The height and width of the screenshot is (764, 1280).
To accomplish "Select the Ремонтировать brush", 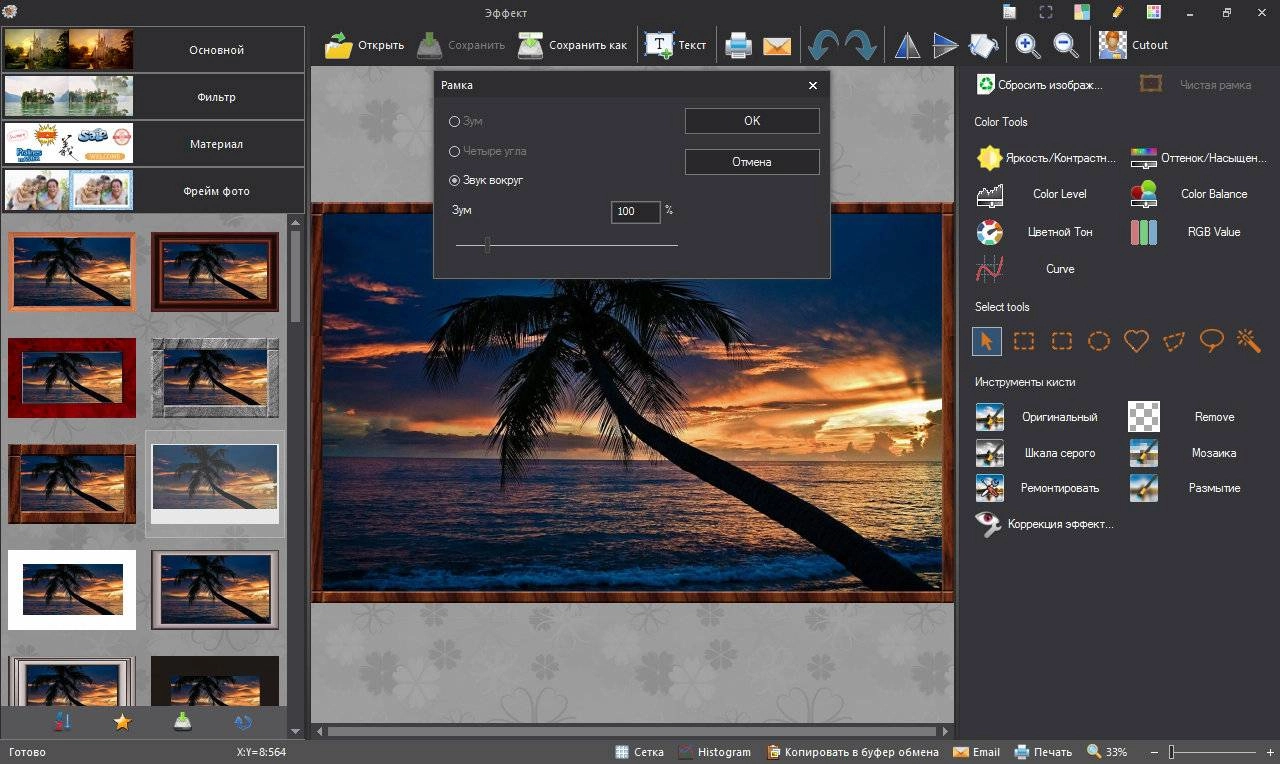I will (1038, 488).
